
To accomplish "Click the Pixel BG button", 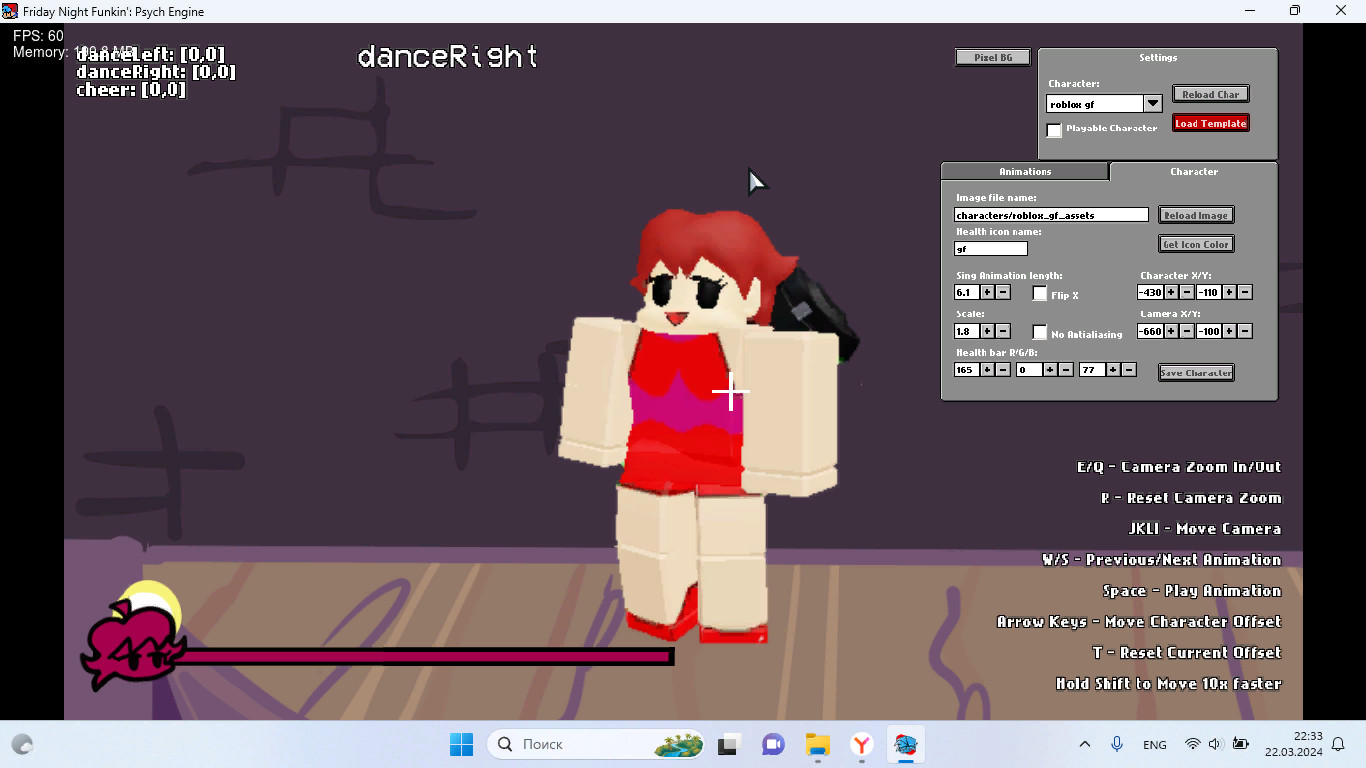I will click(993, 57).
